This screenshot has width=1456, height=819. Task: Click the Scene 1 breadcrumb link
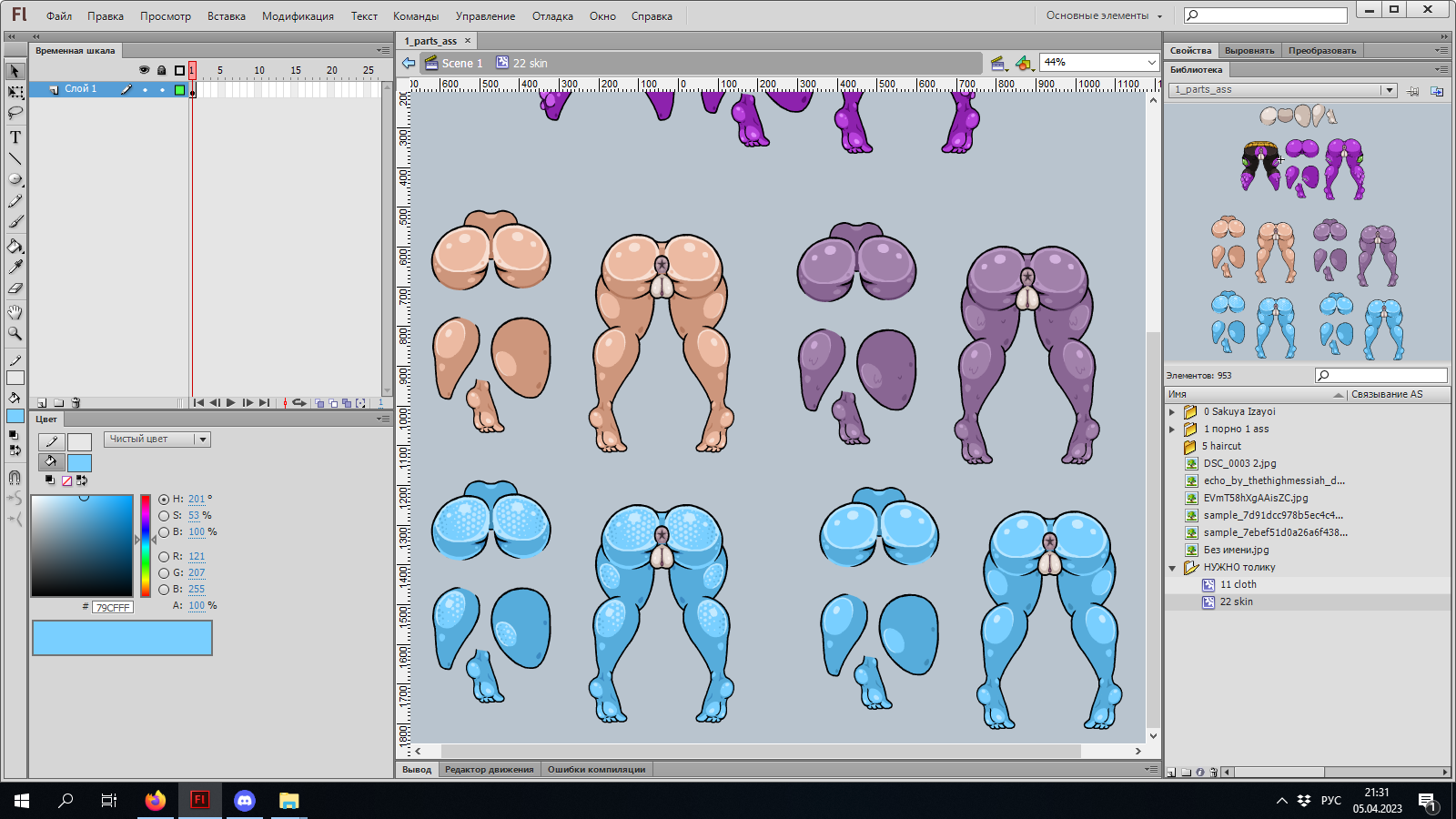coord(462,63)
